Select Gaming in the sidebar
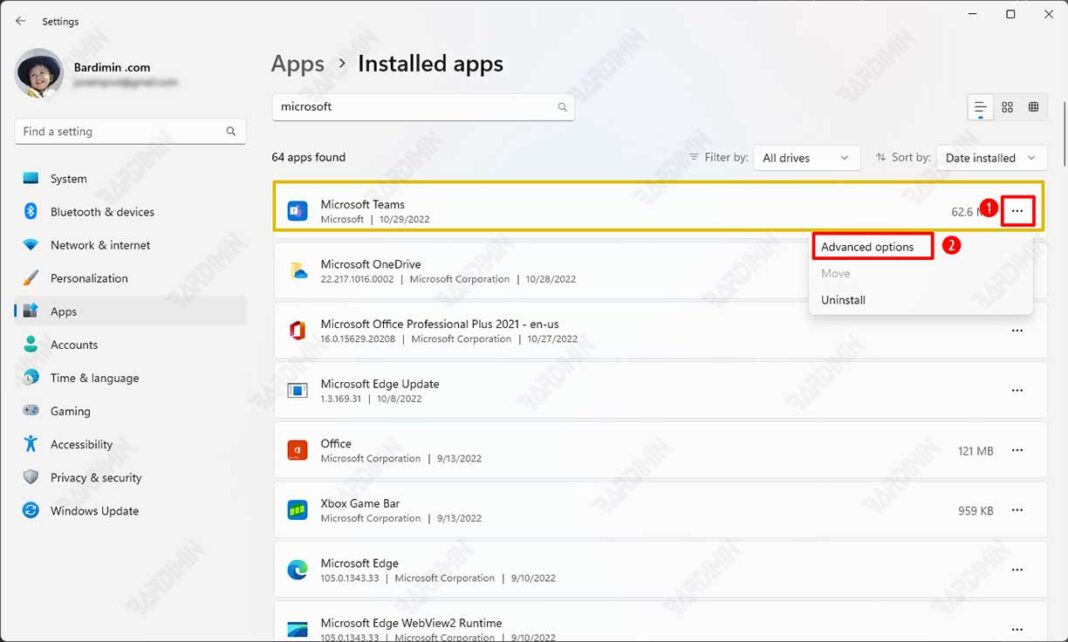The image size is (1068, 642). (68, 411)
